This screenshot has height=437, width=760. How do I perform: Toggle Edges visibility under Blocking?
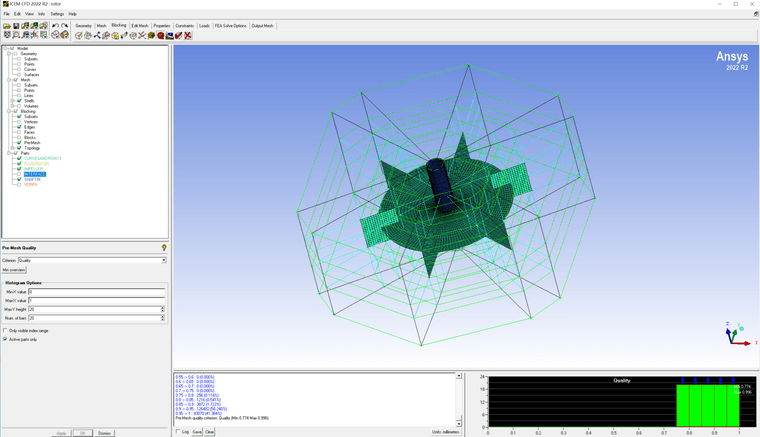[x=19, y=127]
